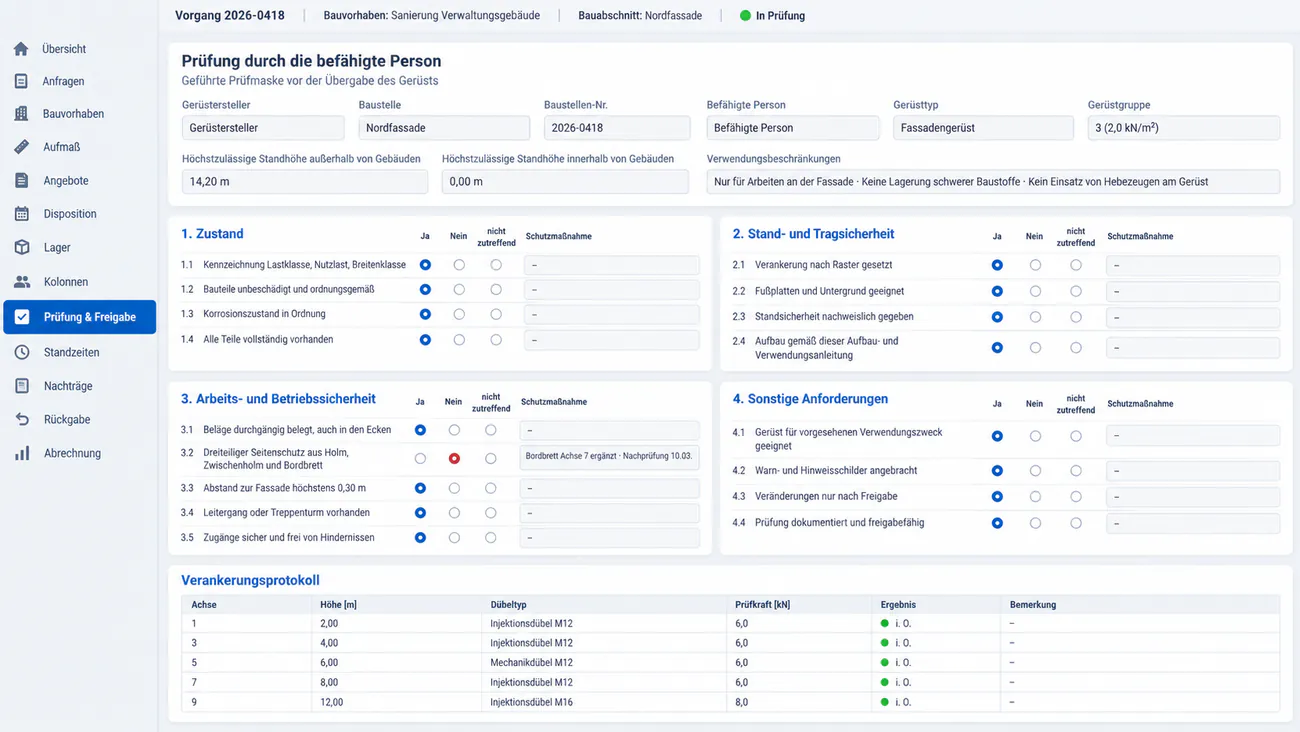Click the Anfragen list icon

coord(21,81)
